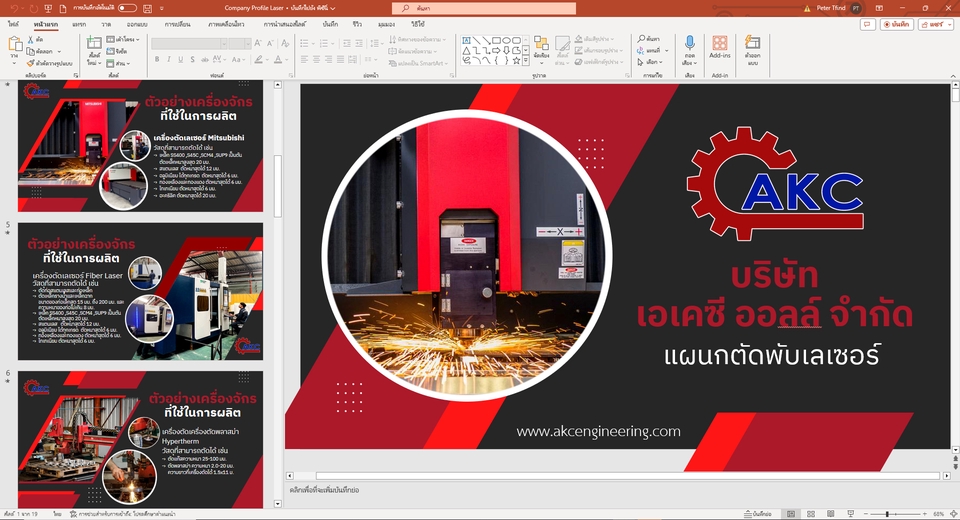
Task: Toggle Strikethrough formatting
Action: click(x=204, y=59)
